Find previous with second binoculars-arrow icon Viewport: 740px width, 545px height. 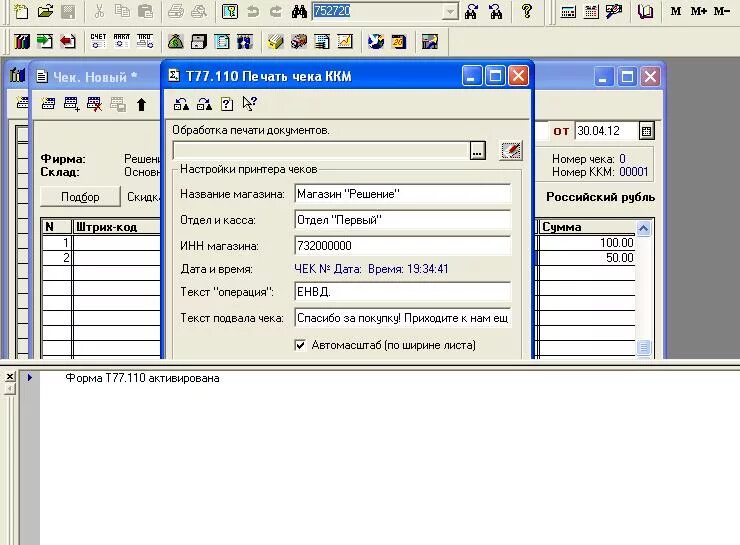[496, 11]
